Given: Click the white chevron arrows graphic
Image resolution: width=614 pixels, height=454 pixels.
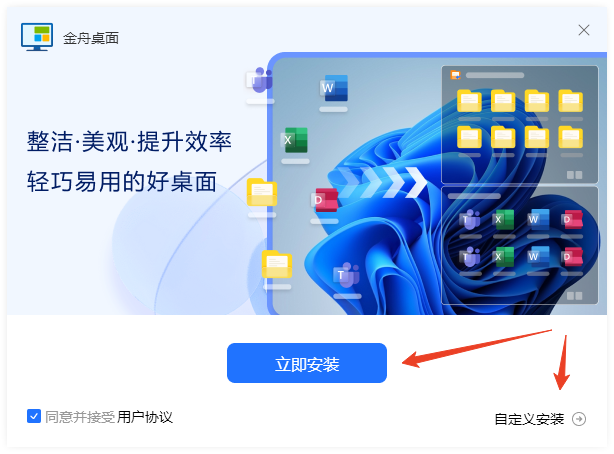Looking at the screenshot, I should pos(382,181).
